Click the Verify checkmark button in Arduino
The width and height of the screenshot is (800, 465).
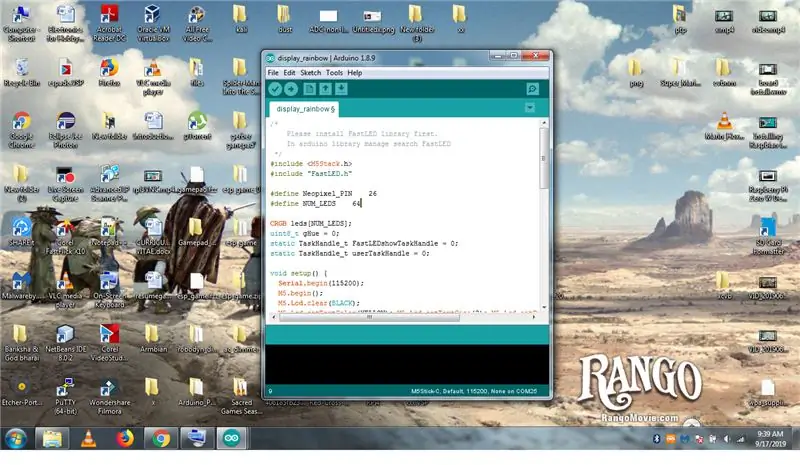point(275,89)
